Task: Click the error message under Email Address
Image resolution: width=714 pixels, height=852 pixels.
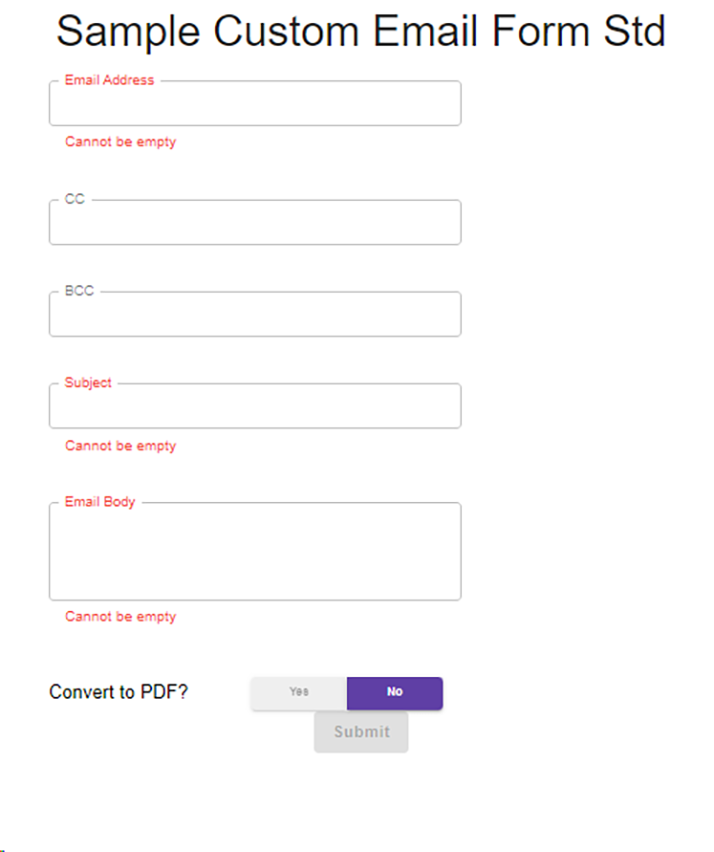Action: click(x=121, y=142)
